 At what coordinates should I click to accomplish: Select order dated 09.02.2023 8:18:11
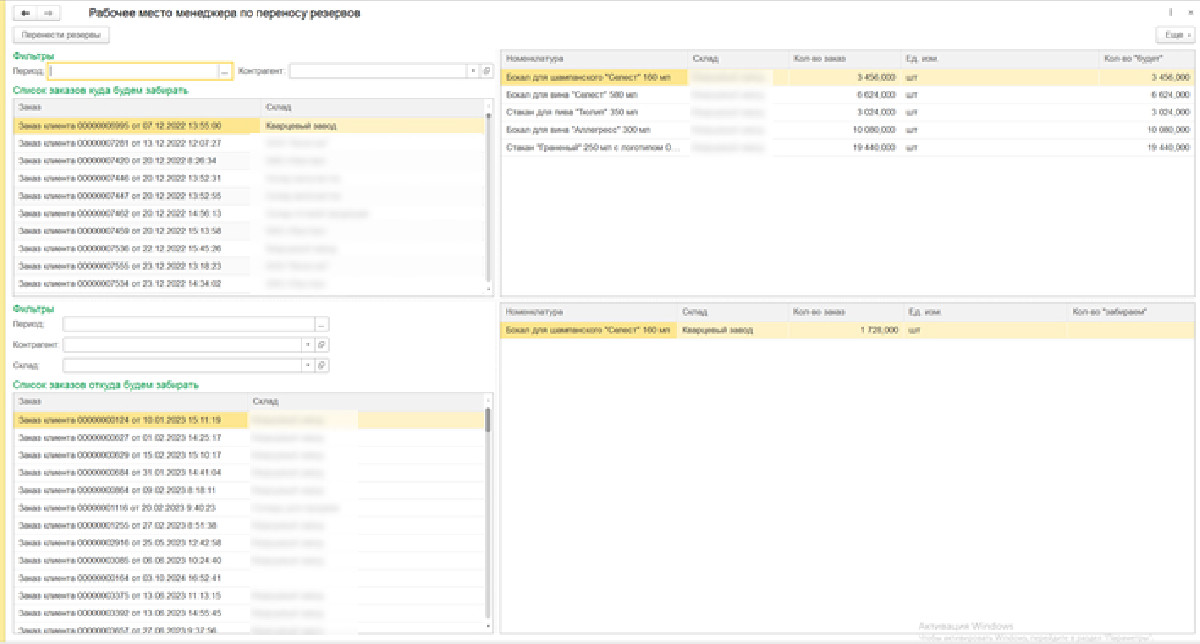click(248, 490)
